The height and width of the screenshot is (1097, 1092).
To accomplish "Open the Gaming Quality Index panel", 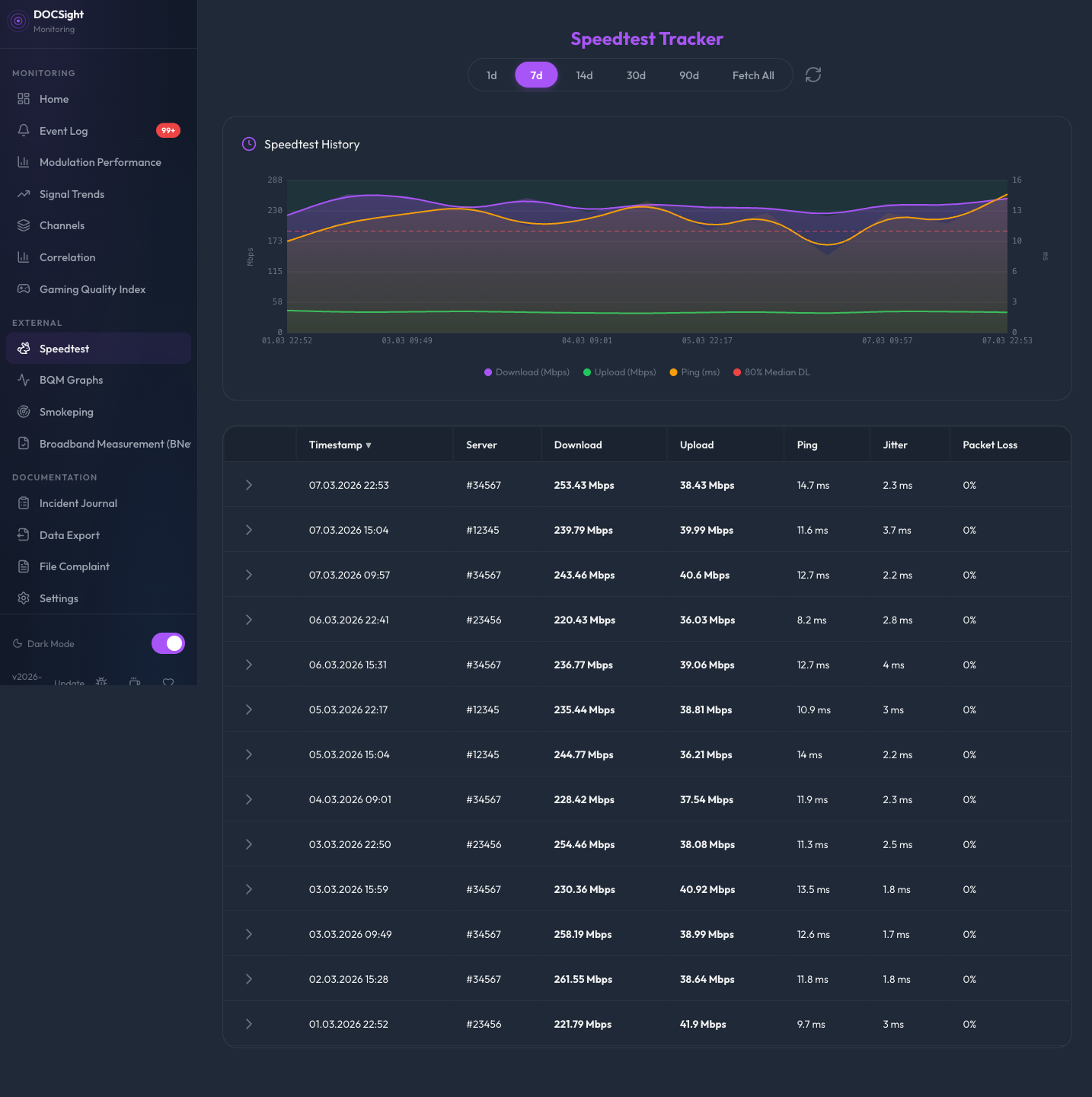I will pos(92,289).
